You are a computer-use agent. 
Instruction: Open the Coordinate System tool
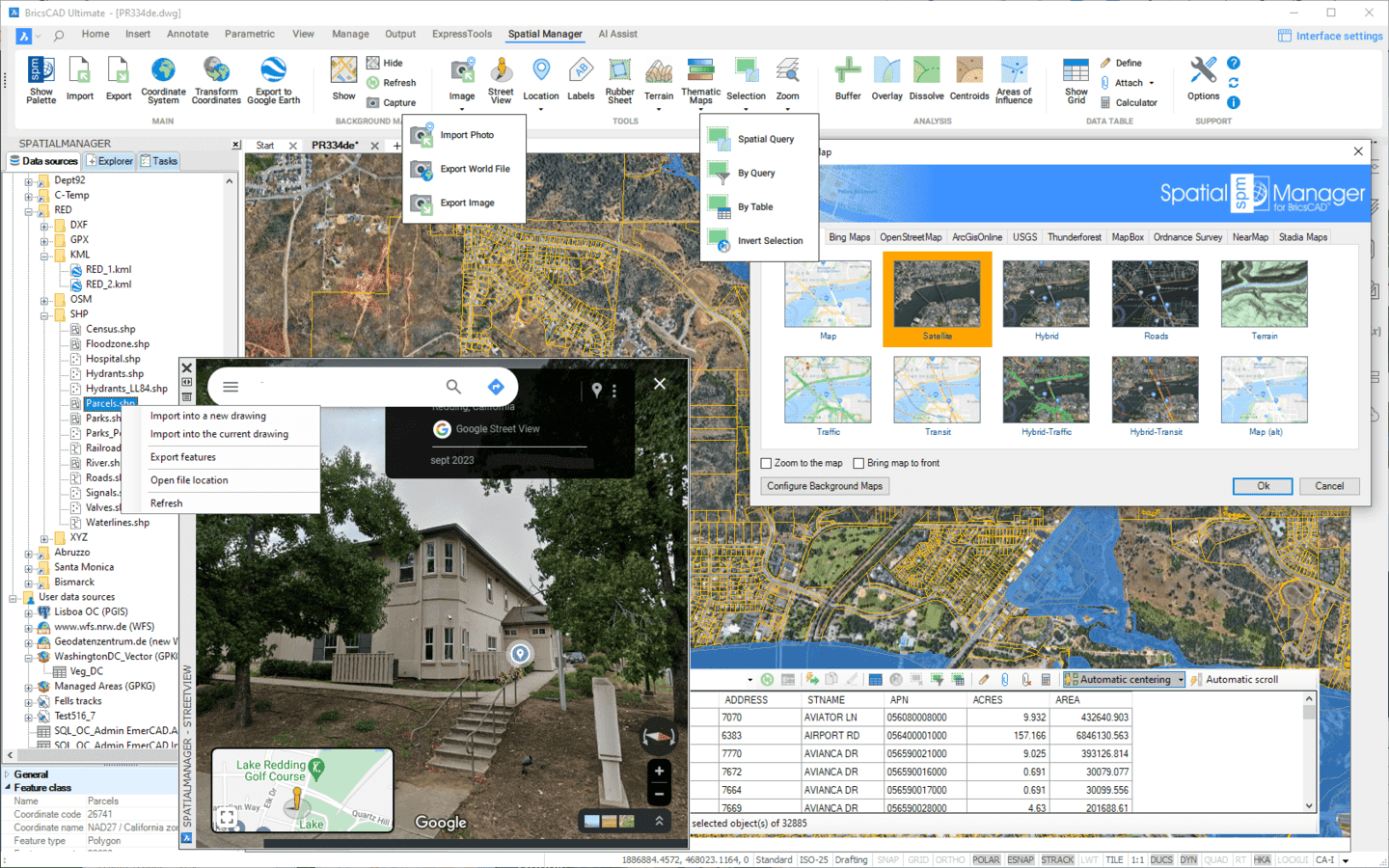pyautogui.click(x=163, y=80)
